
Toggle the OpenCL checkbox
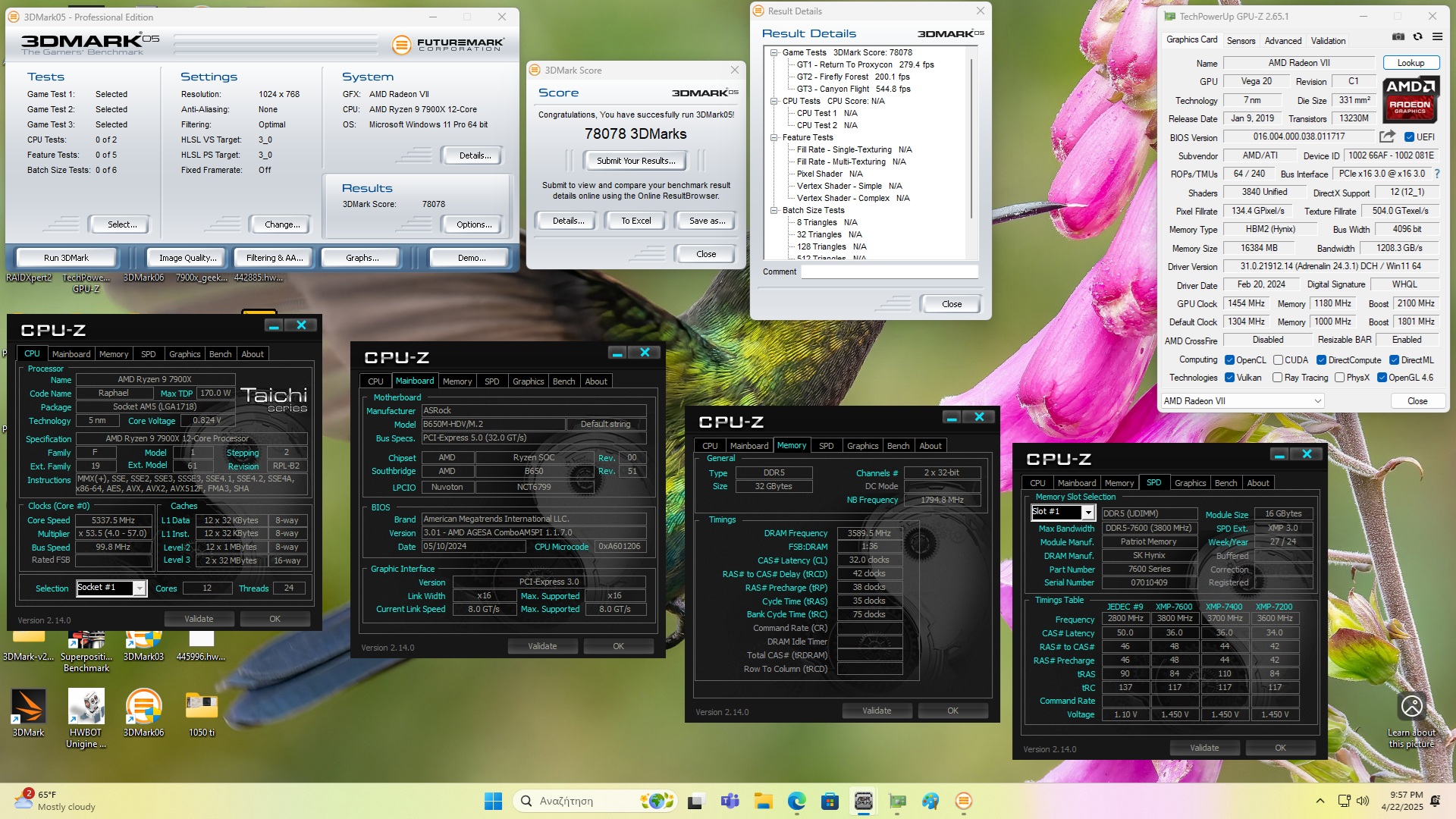[1229, 360]
